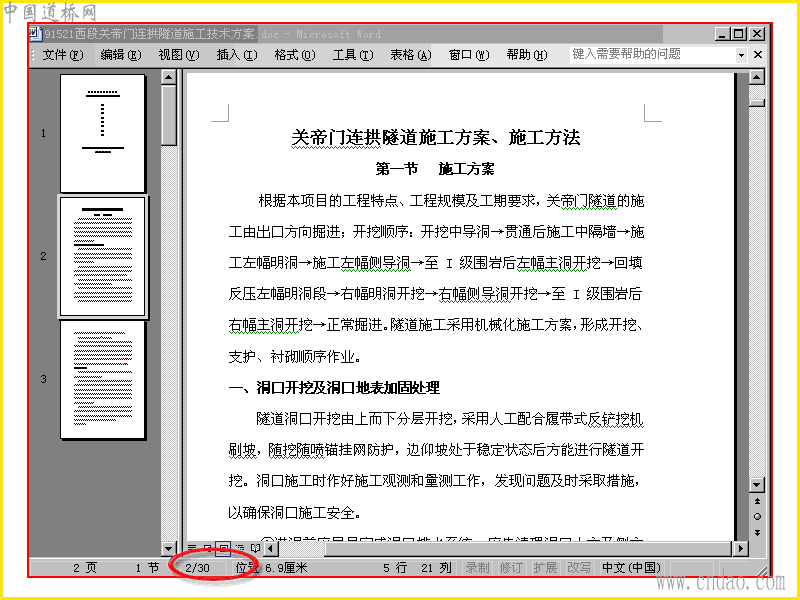Expand the help question box dropdown
This screenshot has height=600, width=800.
(741, 55)
